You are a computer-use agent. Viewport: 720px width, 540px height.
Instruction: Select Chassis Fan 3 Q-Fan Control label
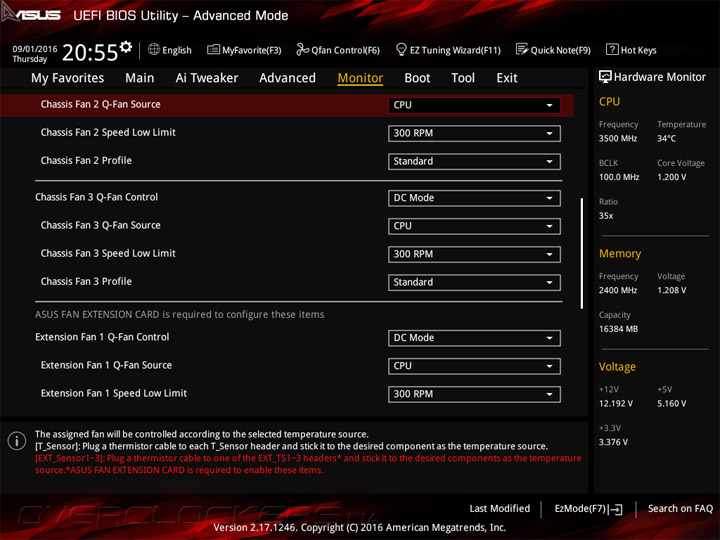96,197
